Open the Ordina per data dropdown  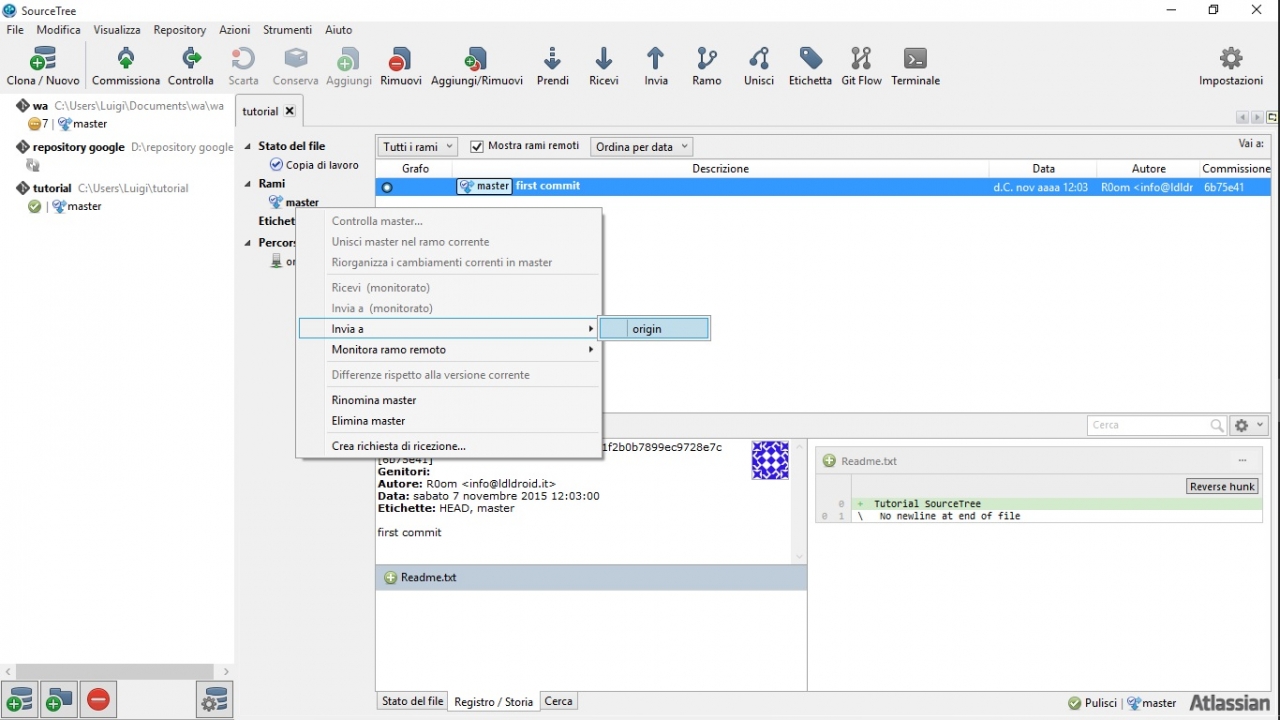point(642,147)
